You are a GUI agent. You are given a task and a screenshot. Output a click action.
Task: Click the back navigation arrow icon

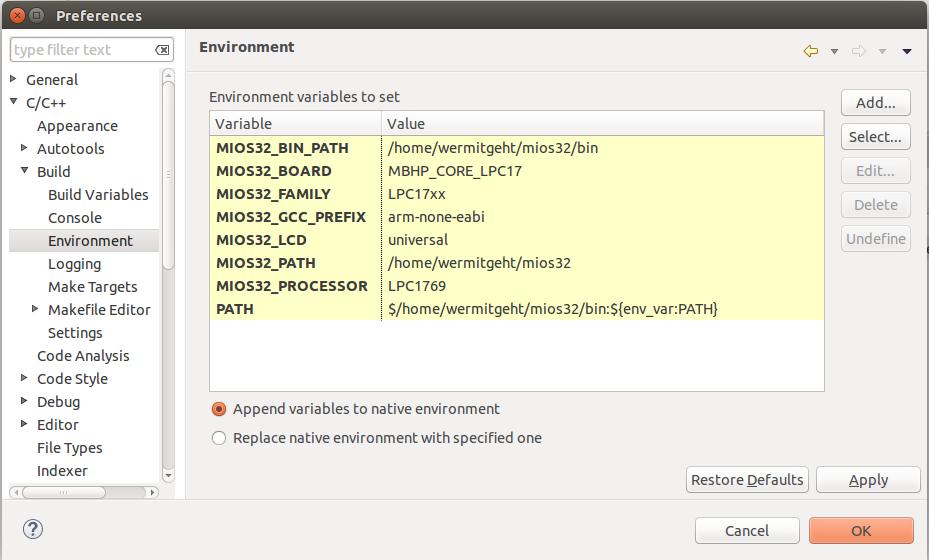[810, 51]
